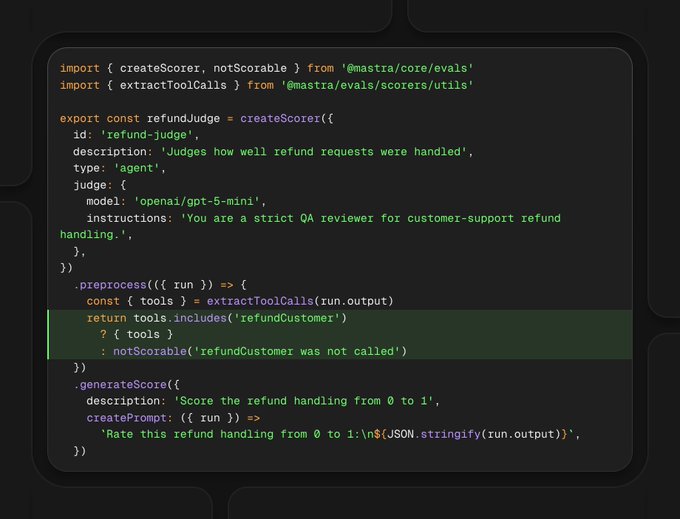Click the highlighted return tools.includes line

340,318
